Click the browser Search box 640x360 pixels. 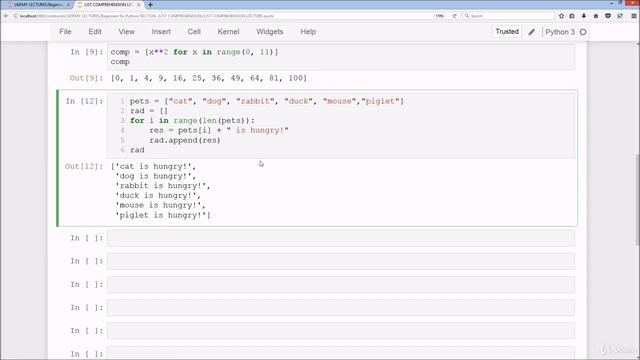[x=508, y=16]
